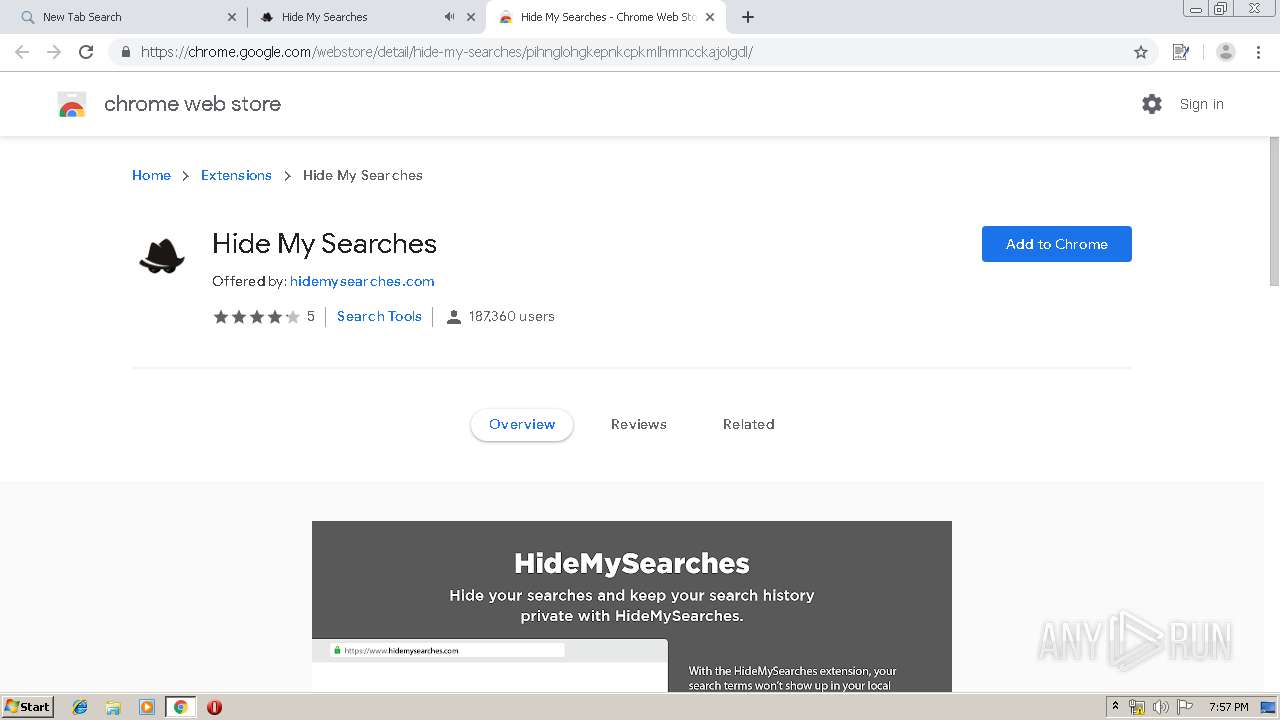The image size is (1280, 720).
Task: Mute audio on the Hide My Searches tab
Action: [x=449, y=17]
